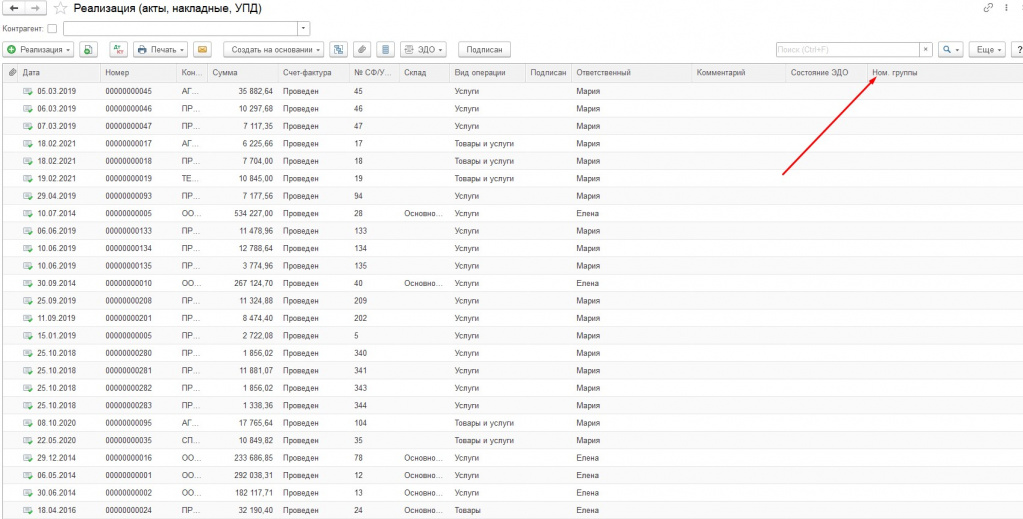Open the Еще menu
Screen dimensions: 1023x519
(x=986, y=50)
